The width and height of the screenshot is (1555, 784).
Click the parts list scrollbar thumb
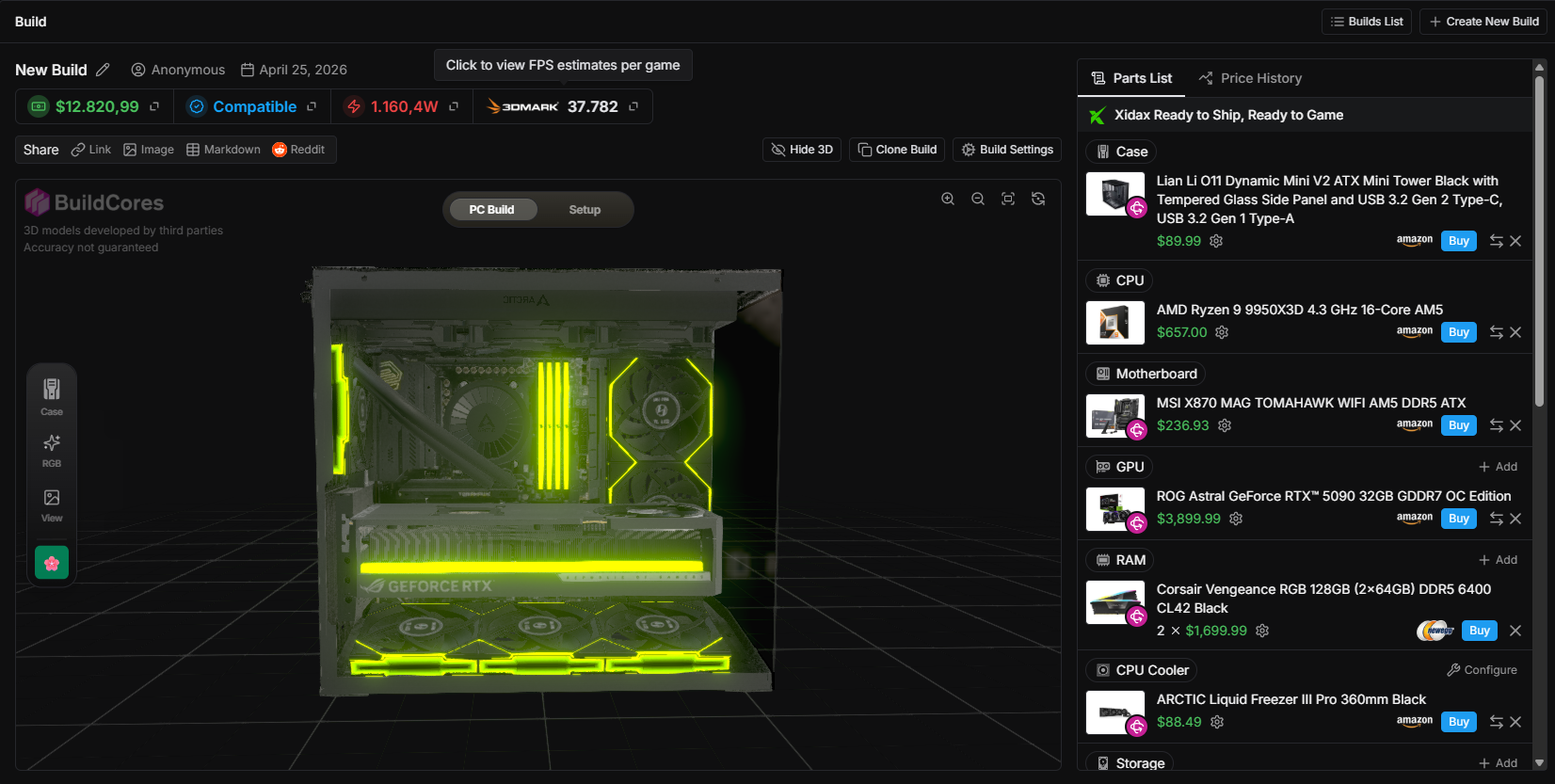1540,240
